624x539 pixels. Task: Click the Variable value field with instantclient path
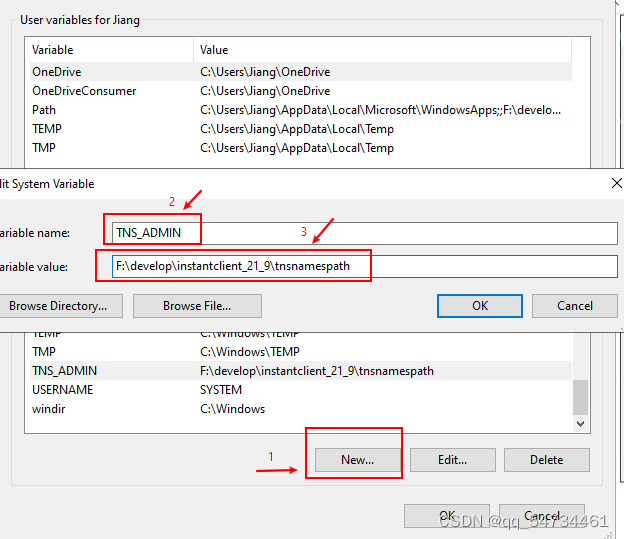(365, 266)
